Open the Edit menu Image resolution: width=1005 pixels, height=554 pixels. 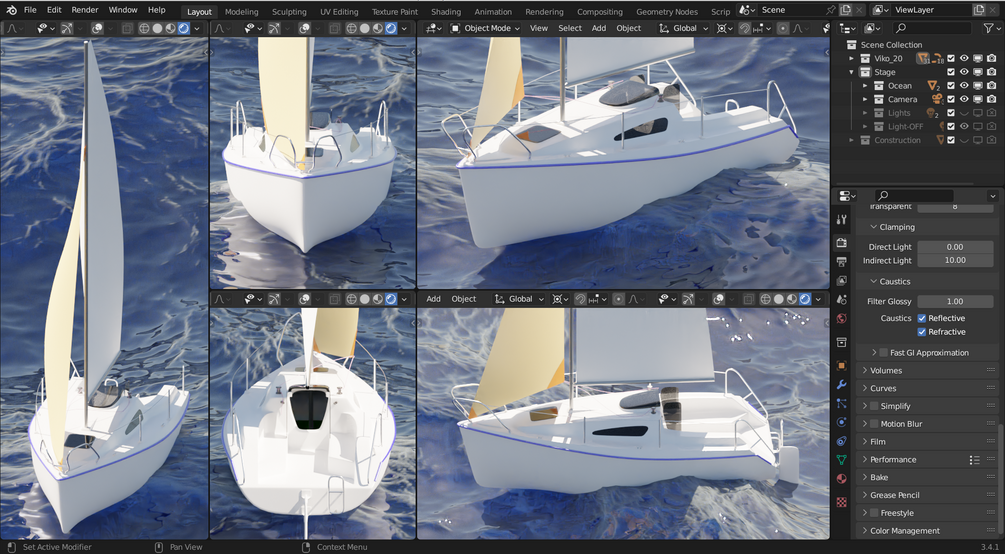point(54,10)
